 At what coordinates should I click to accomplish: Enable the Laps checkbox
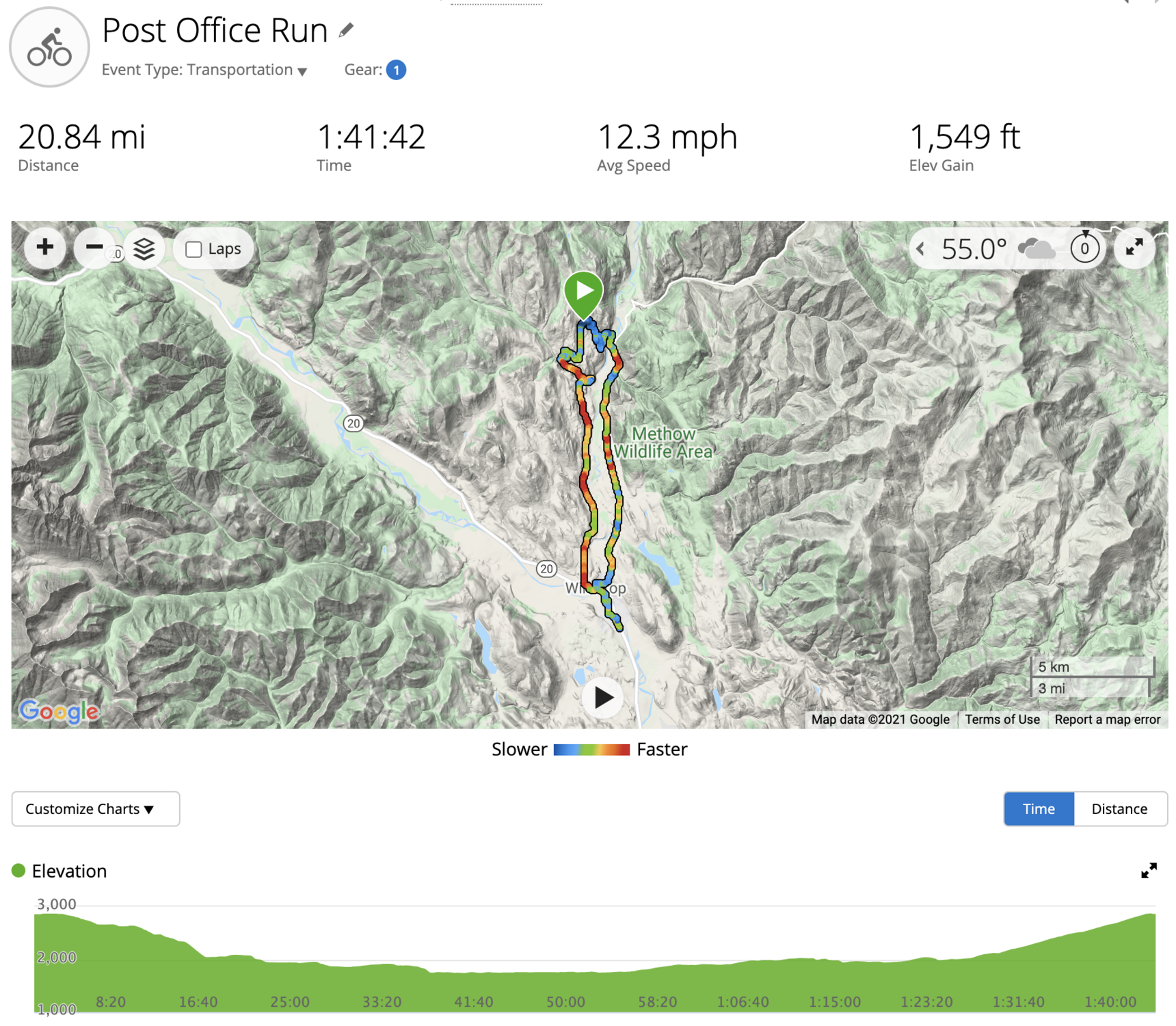194,250
